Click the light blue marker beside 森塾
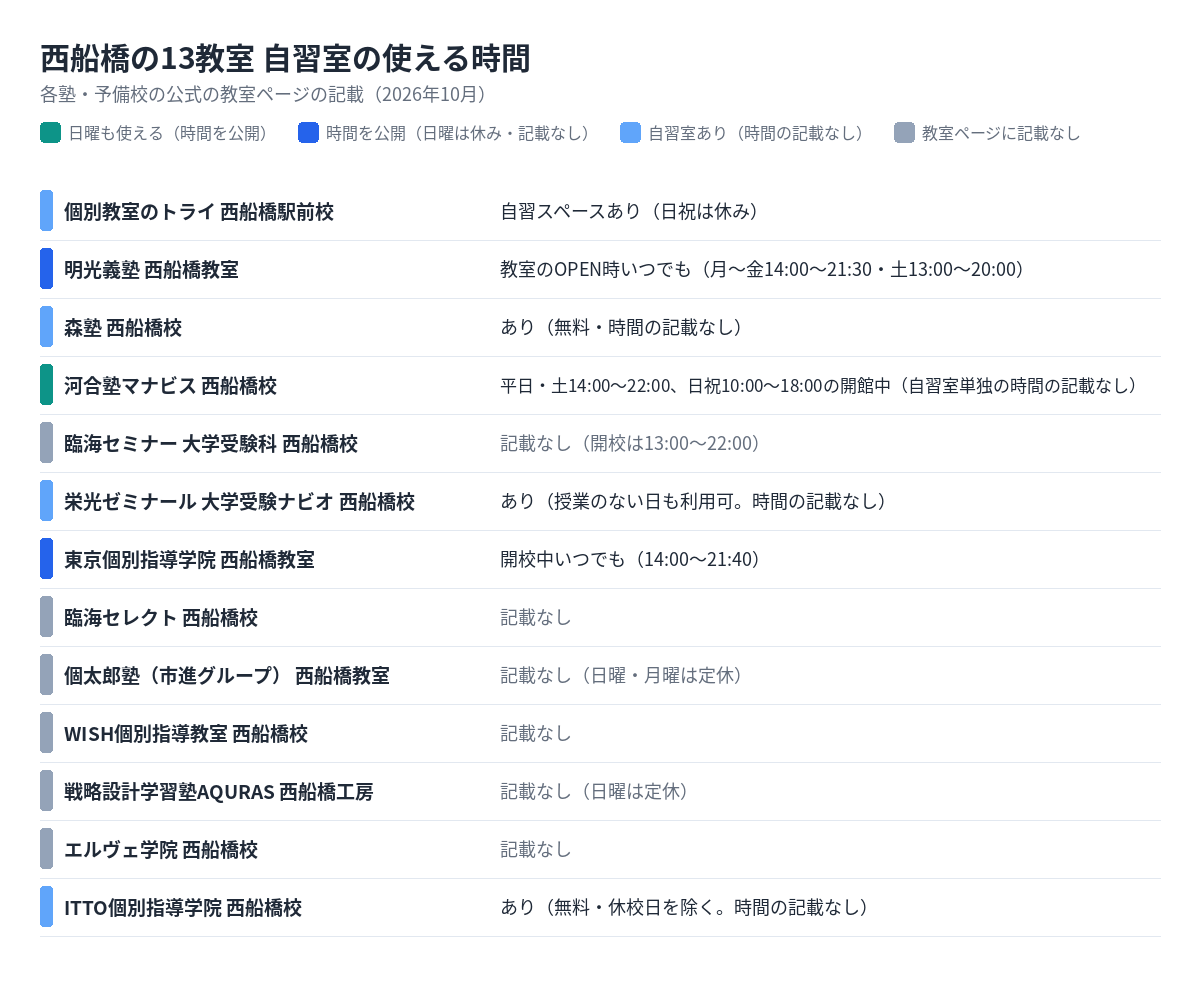 click(46, 327)
